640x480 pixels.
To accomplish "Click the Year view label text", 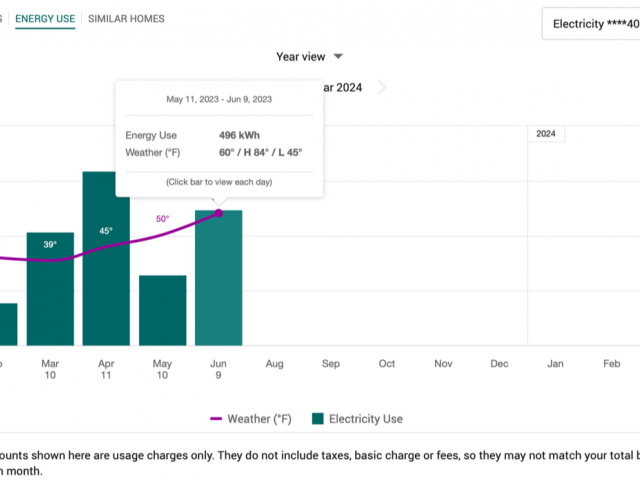I will (x=300, y=57).
